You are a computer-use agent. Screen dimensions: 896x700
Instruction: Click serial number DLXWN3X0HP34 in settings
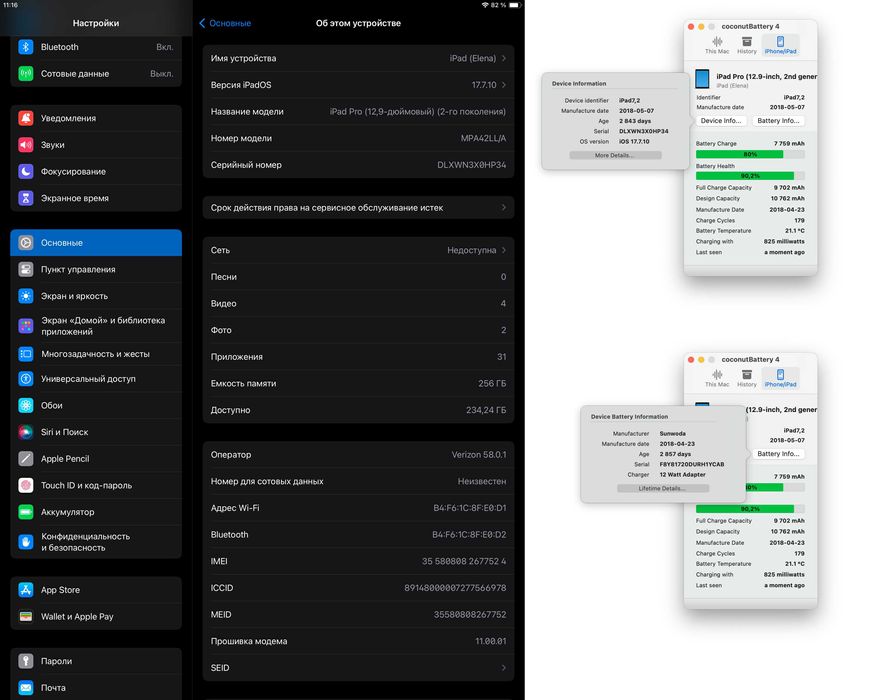click(471, 165)
